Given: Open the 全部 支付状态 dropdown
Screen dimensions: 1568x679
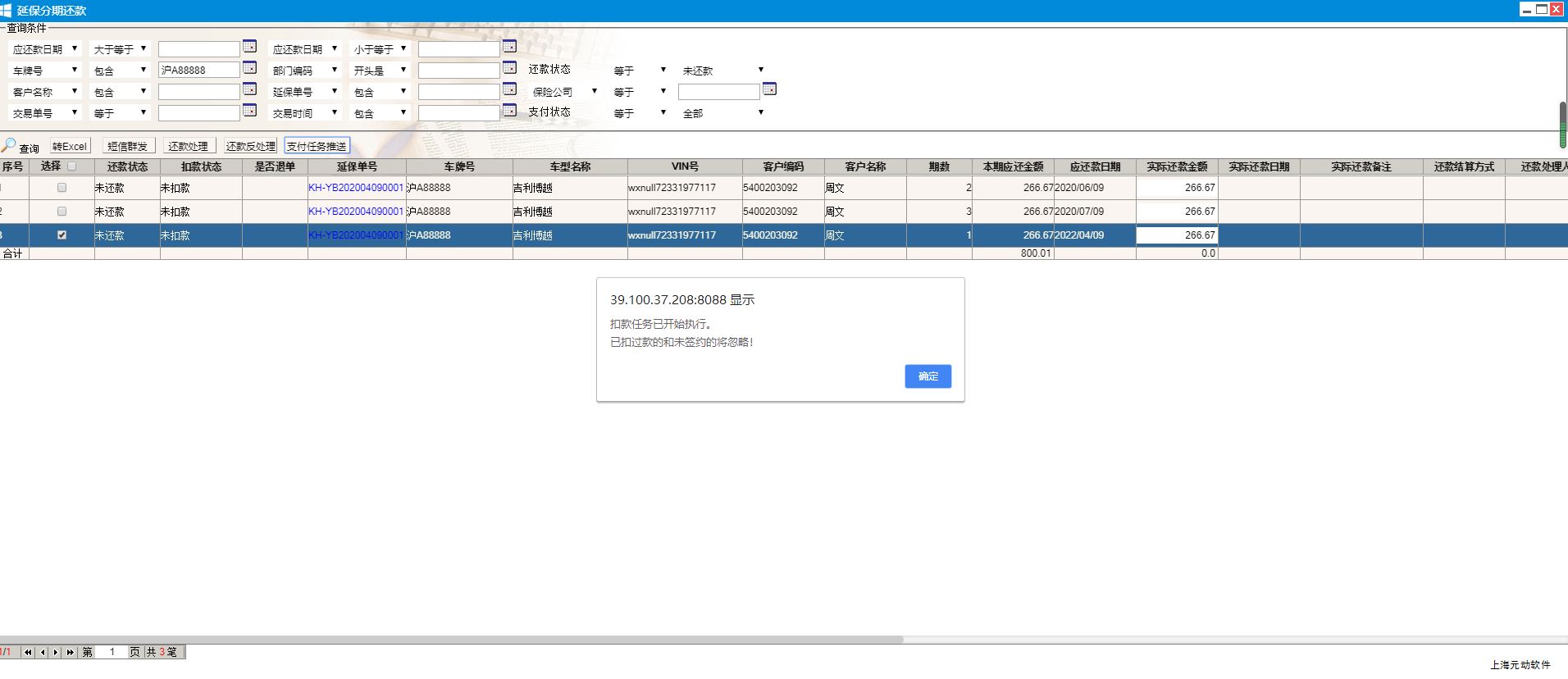Looking at the screenshot, I should coord(722,113).
